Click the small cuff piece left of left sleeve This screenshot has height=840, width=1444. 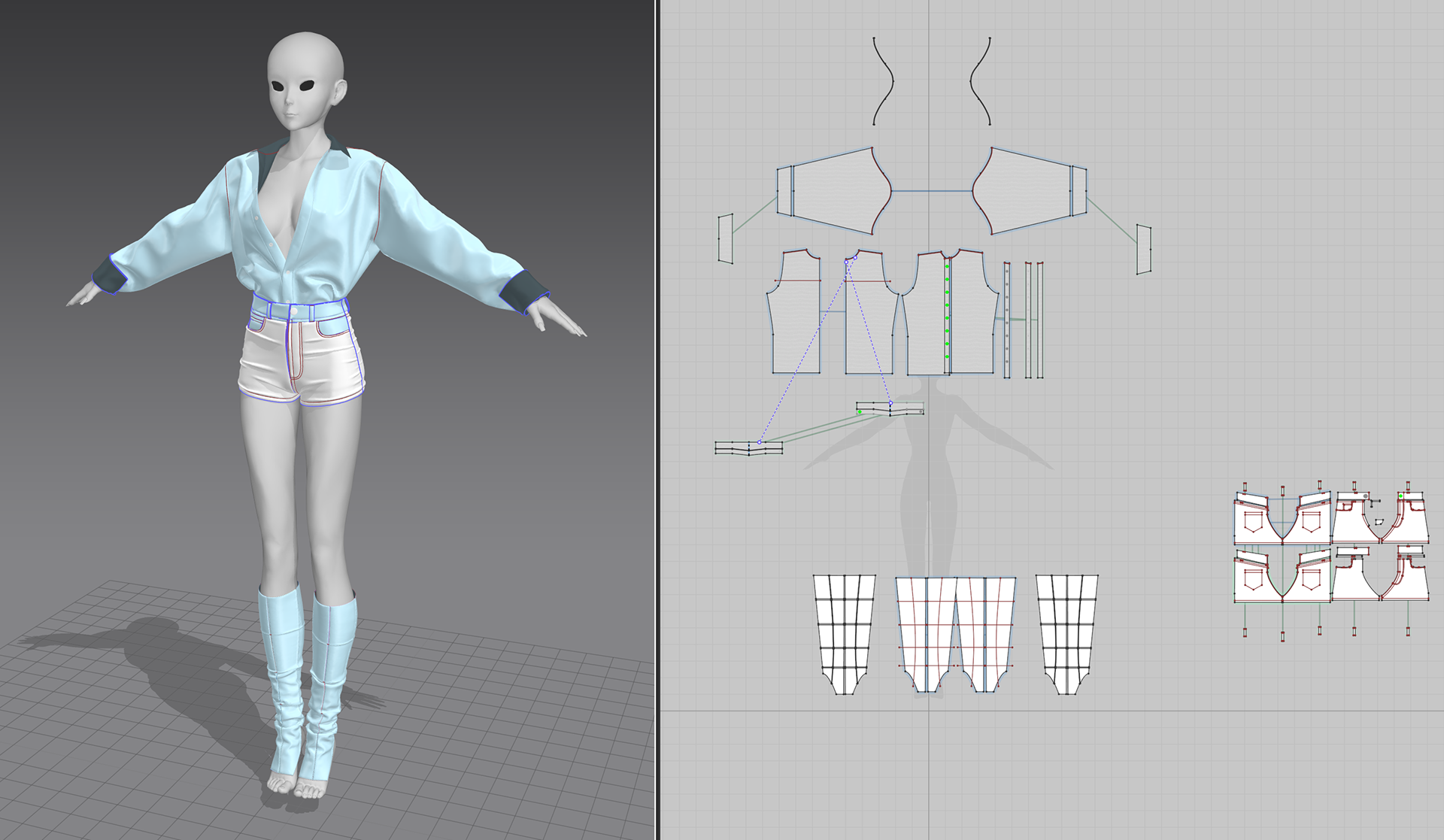725,238
